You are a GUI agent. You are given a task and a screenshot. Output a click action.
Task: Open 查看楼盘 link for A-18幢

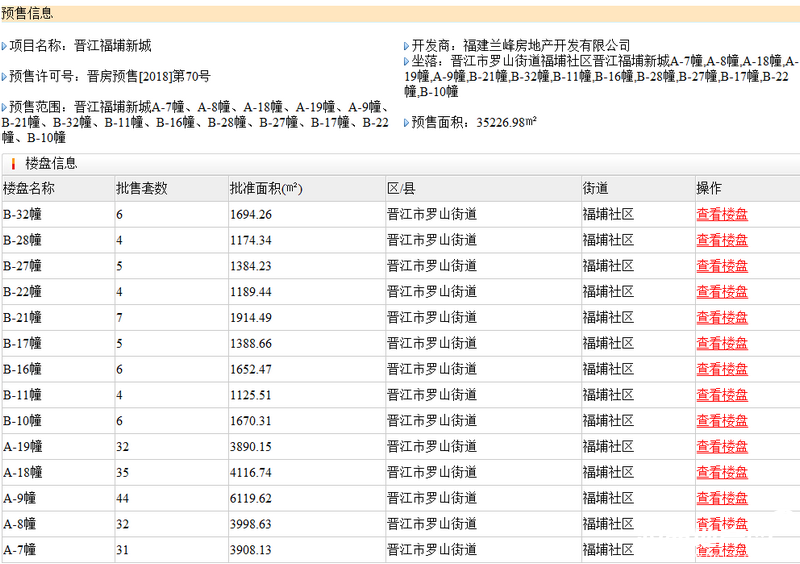point(722,473)
